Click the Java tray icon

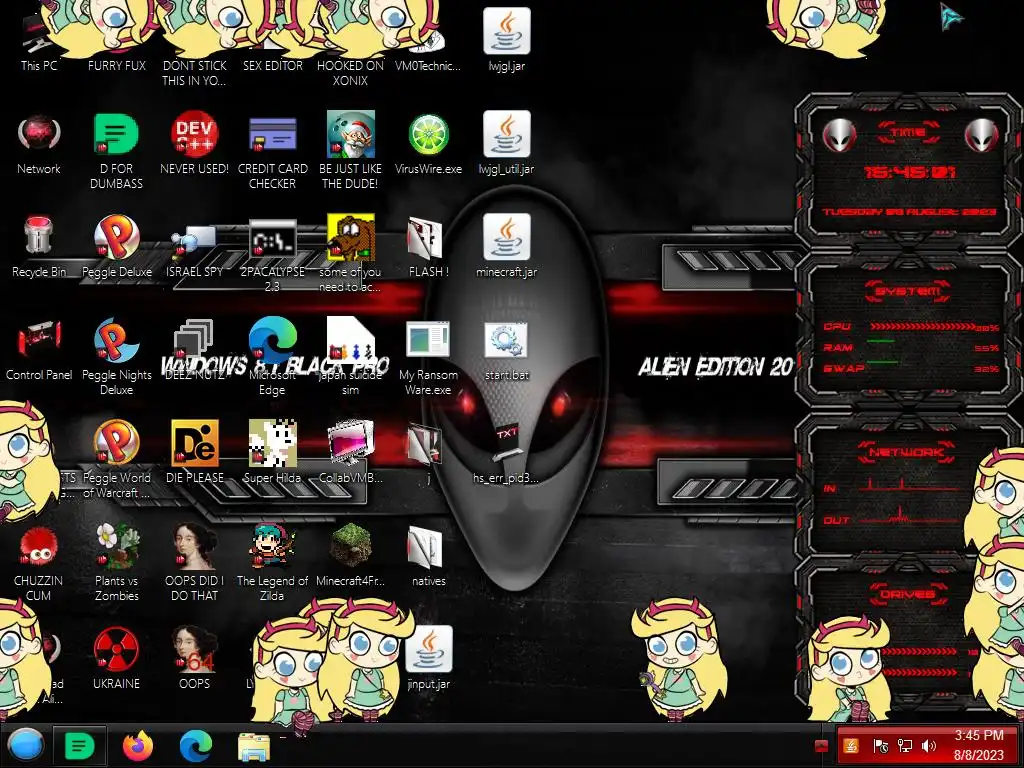pyautogui.click(x=851, y=745)
